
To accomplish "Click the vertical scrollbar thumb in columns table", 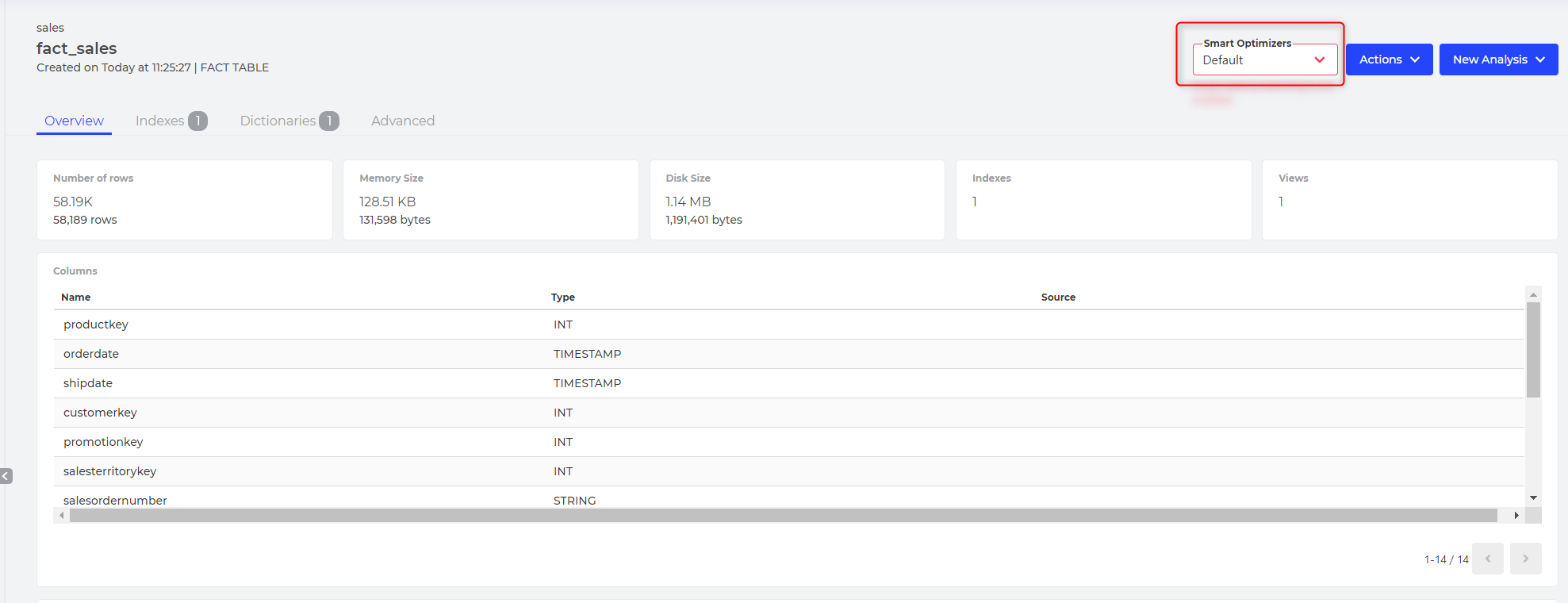I will click(1533, 349).
